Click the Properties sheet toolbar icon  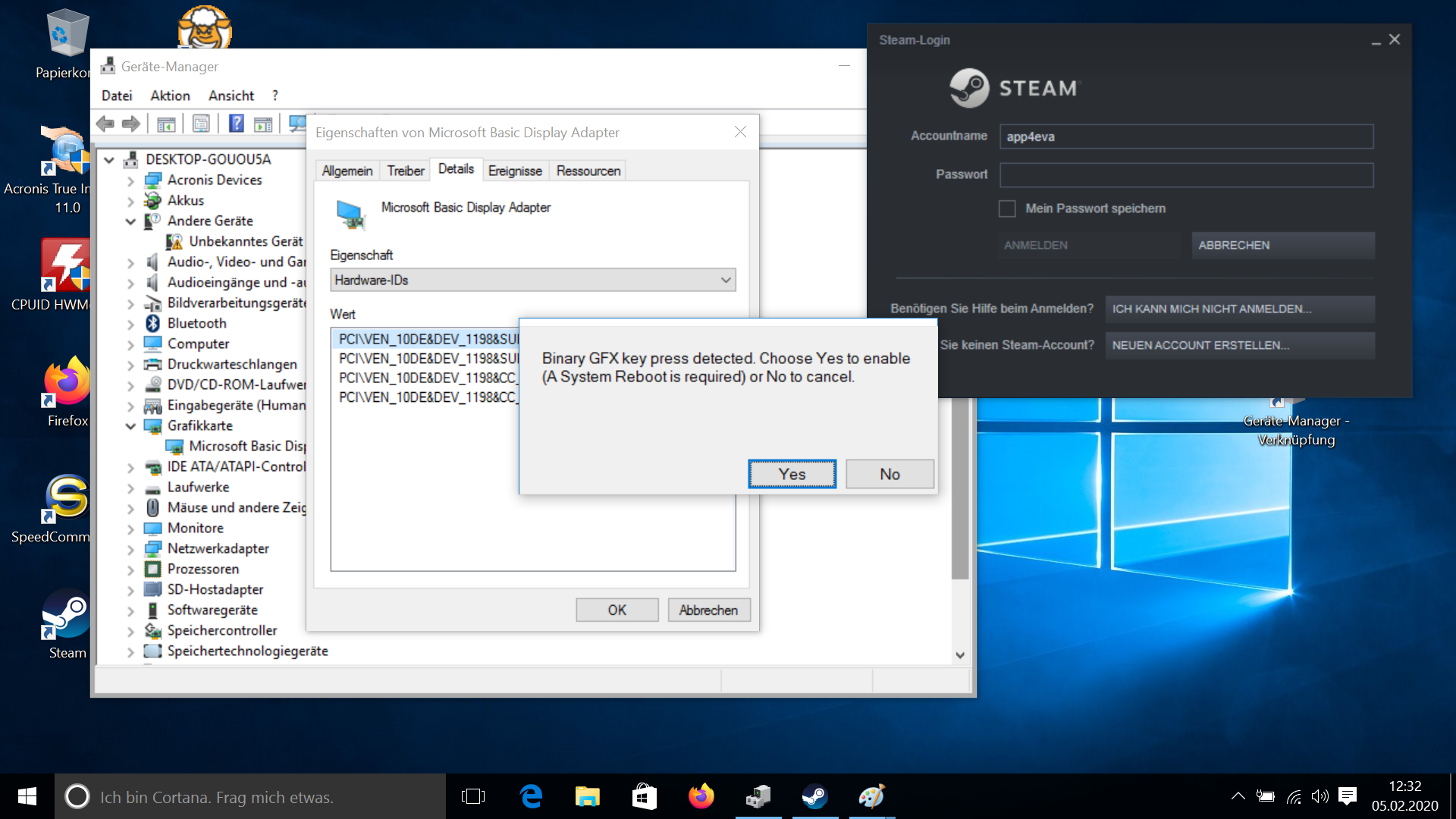tap(201, 124)
